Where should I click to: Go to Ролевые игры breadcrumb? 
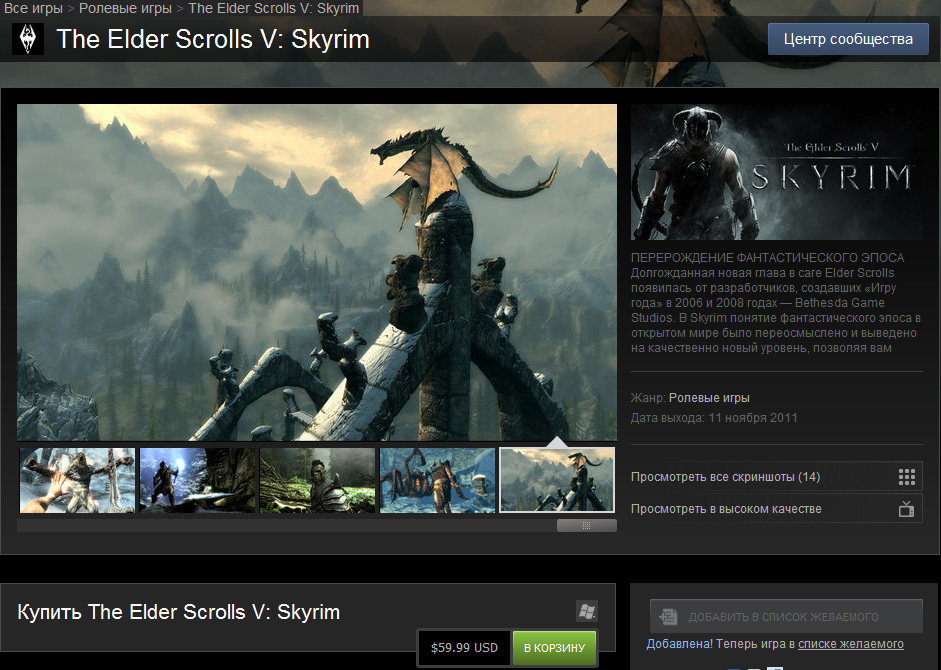tap(125, 8)
